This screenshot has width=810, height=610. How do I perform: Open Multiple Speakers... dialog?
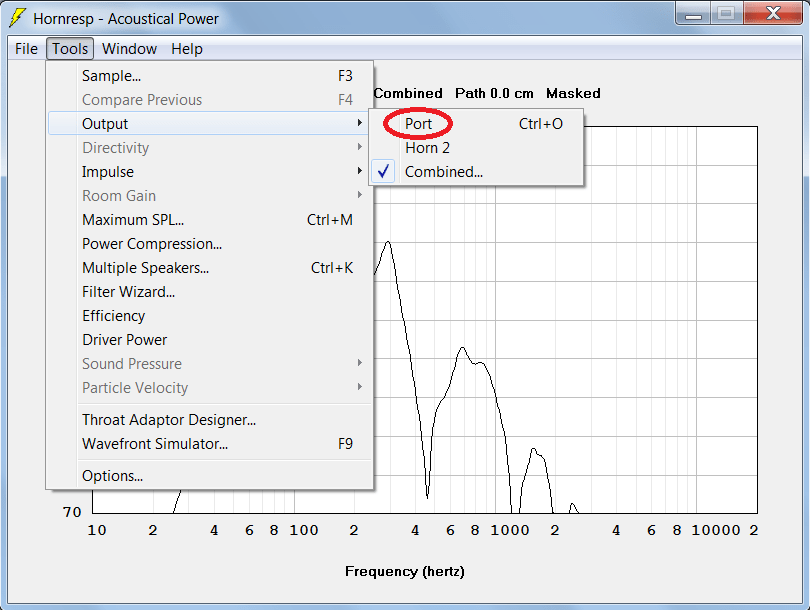pyautogui.click(x=210, y=268)
